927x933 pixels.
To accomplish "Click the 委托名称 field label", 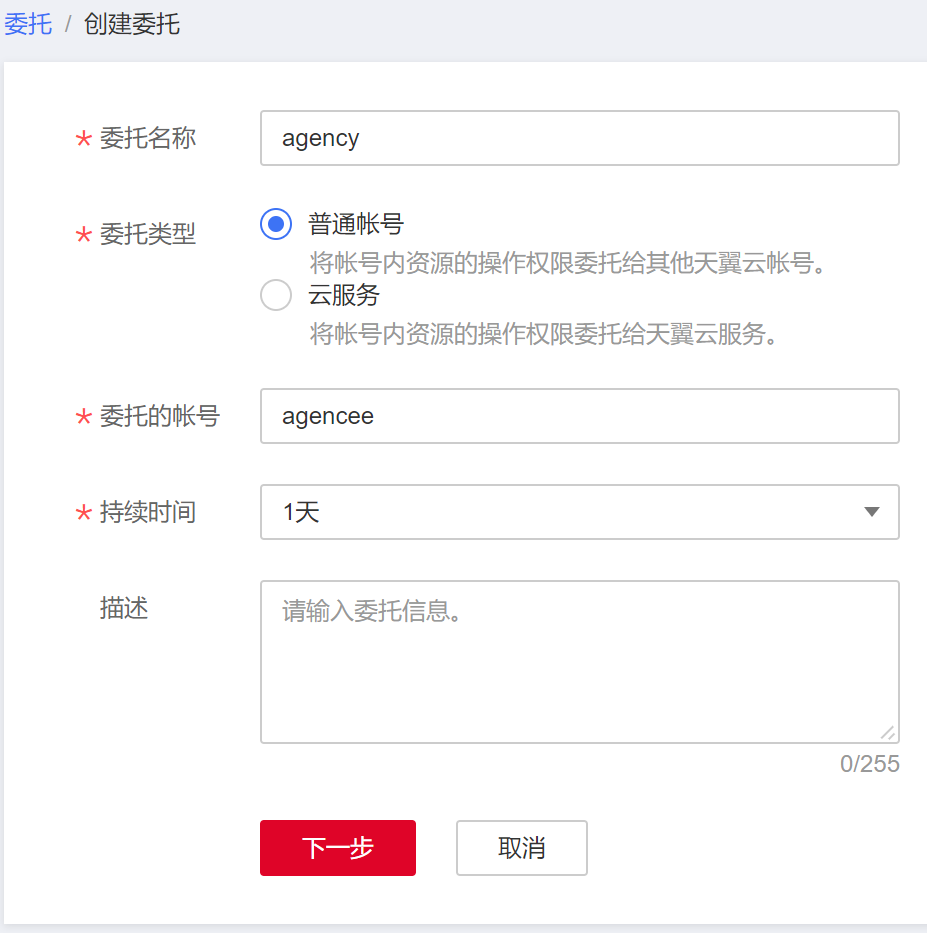I will 148,138.
